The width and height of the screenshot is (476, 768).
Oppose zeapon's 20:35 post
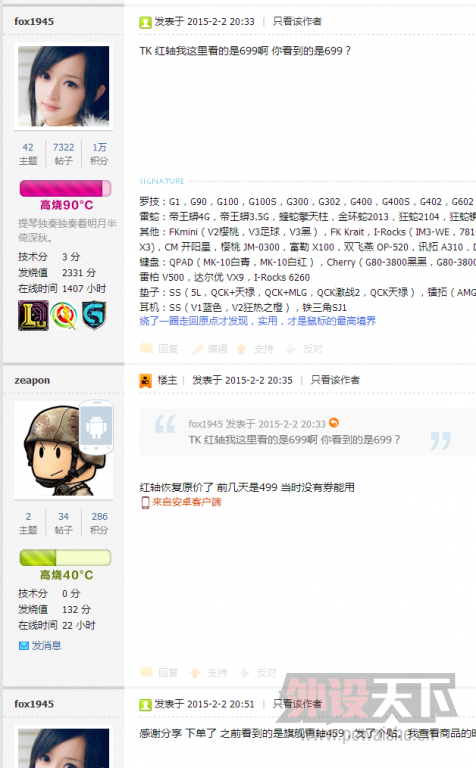266,673
